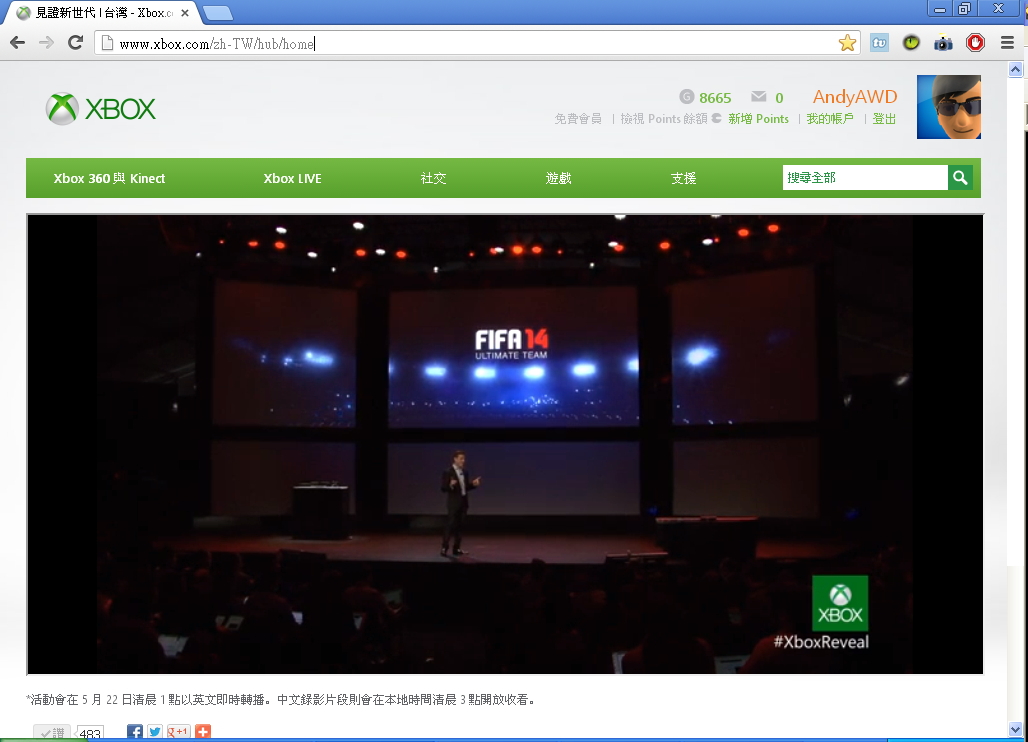Share the page on Facebook

134,732
